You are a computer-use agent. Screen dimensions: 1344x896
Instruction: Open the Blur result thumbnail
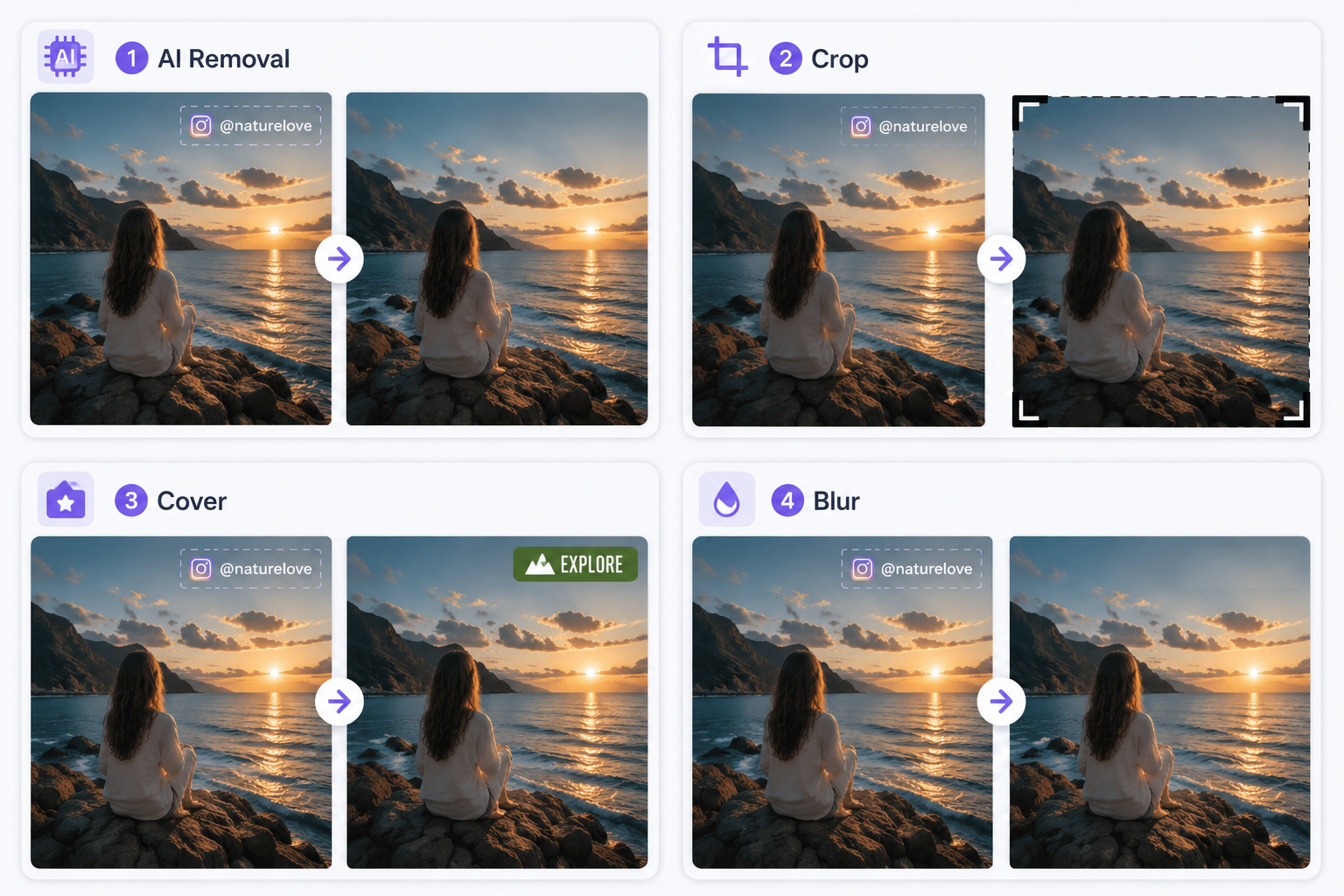coord(1159,702)
